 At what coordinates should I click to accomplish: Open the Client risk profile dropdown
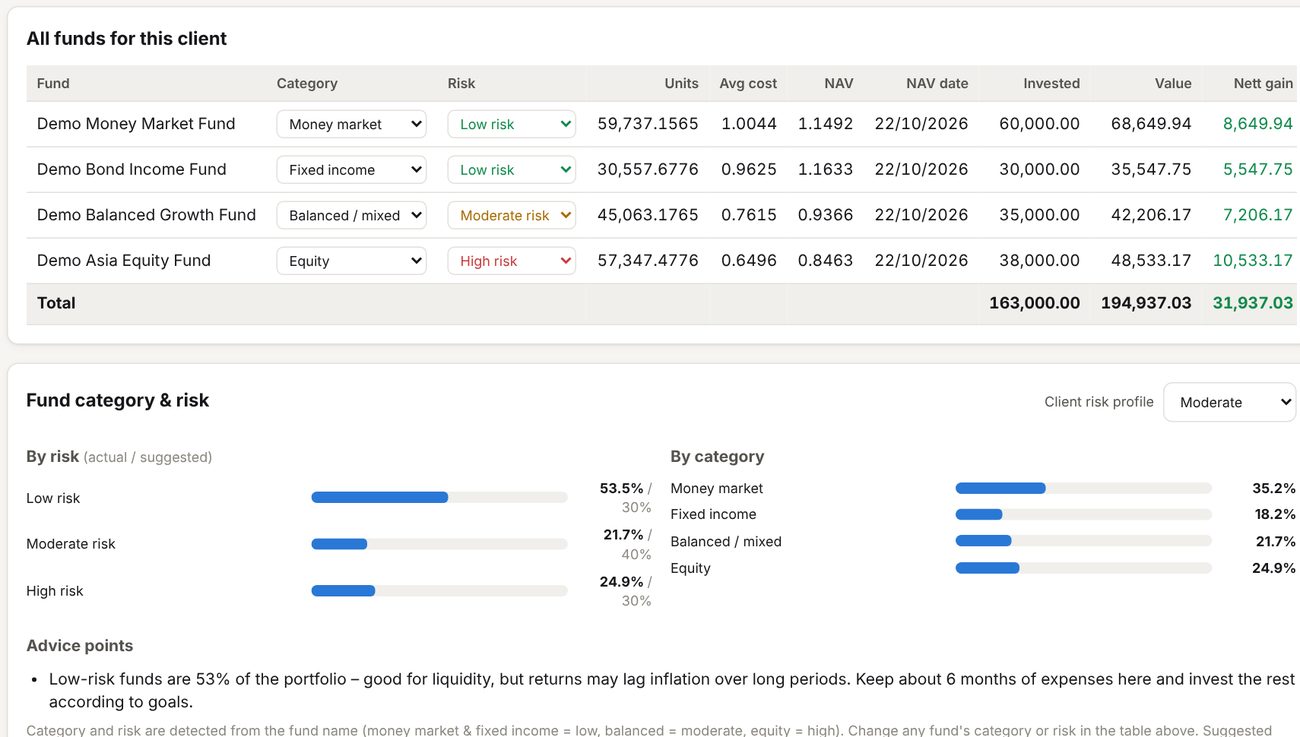coord(1230,402)
